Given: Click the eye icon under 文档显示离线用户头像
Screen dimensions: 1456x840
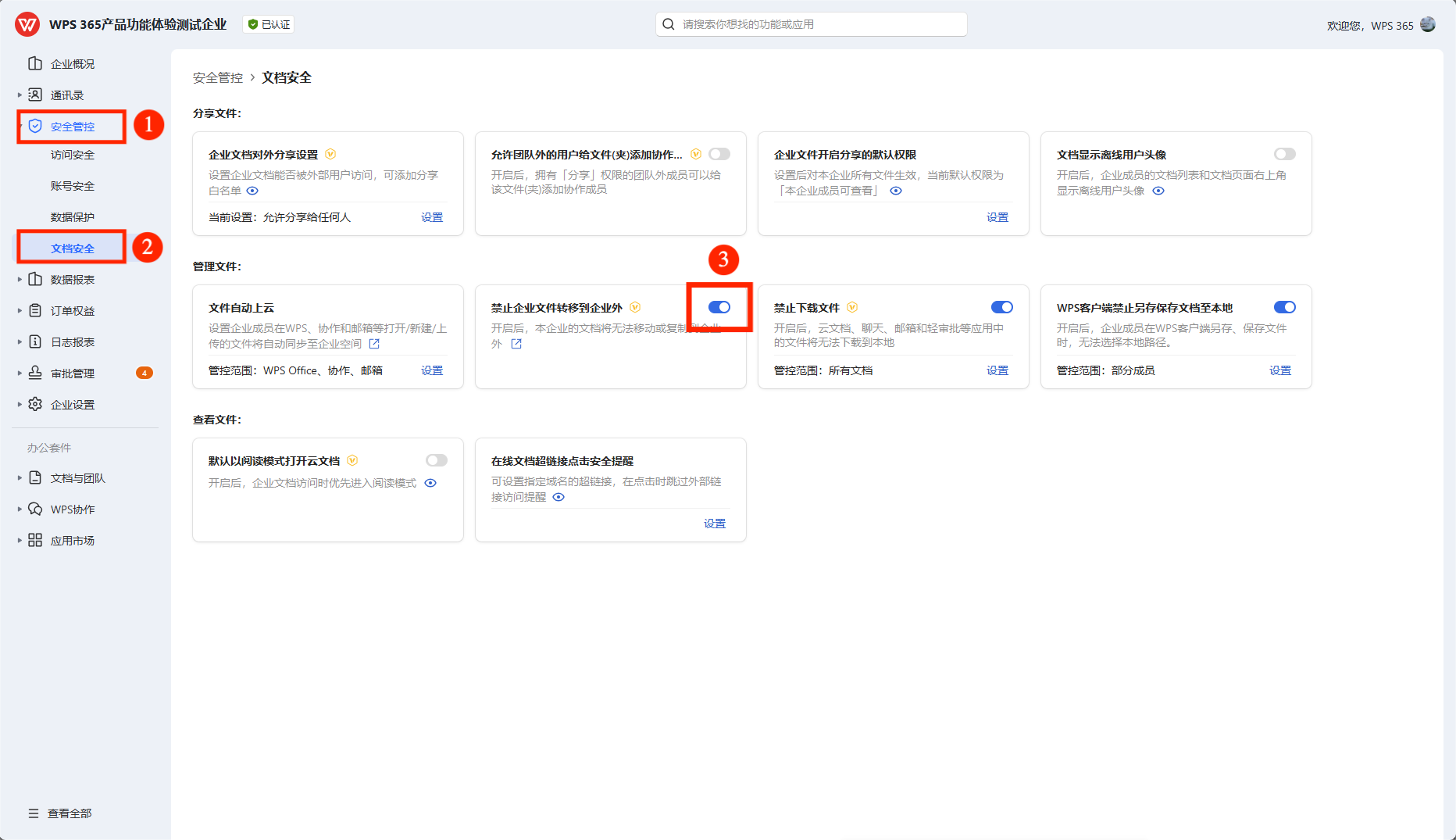Looking at the screenshot, I should pos(1158,191).
